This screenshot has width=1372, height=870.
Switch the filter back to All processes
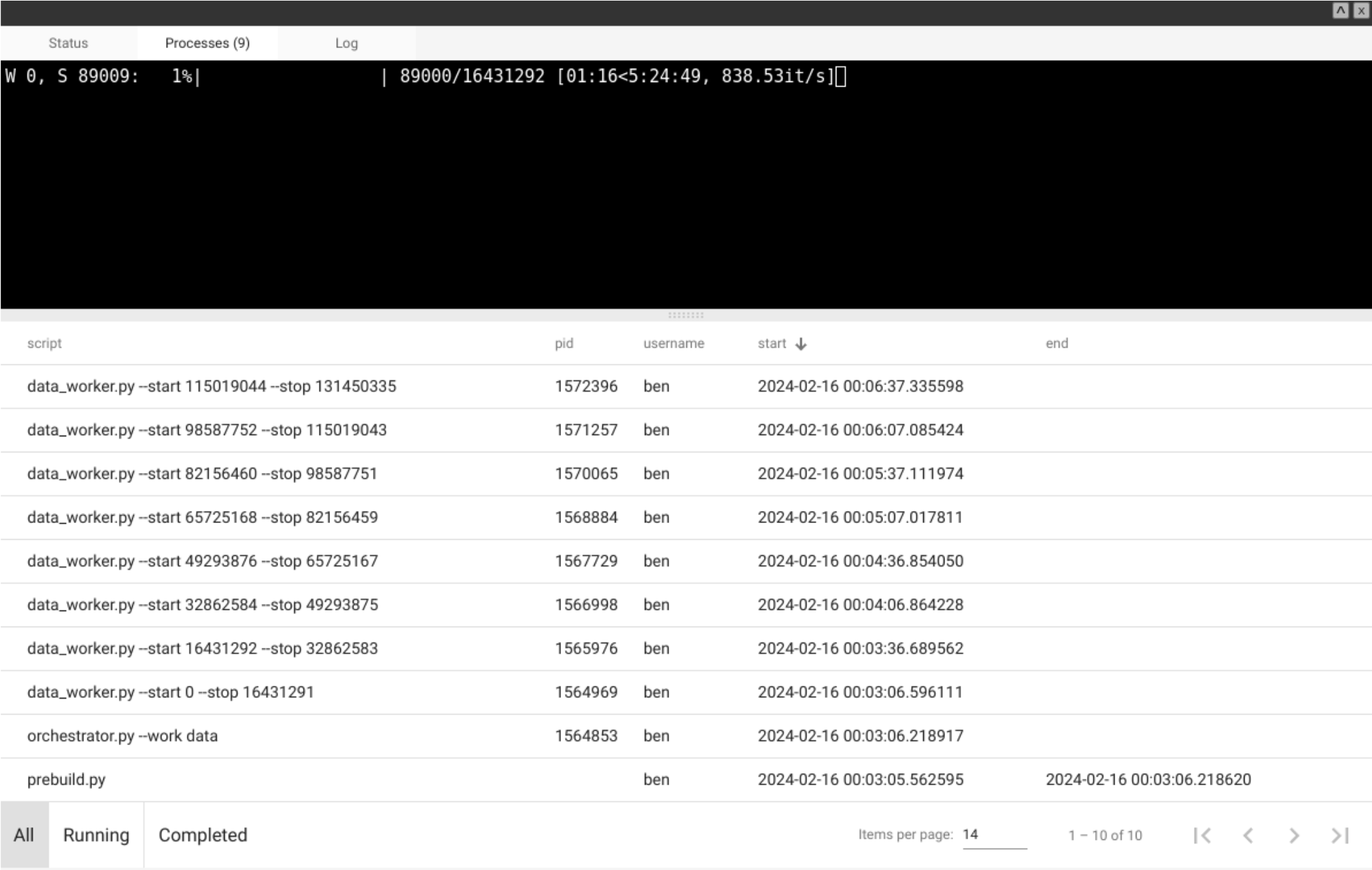(x=25, y=834)
